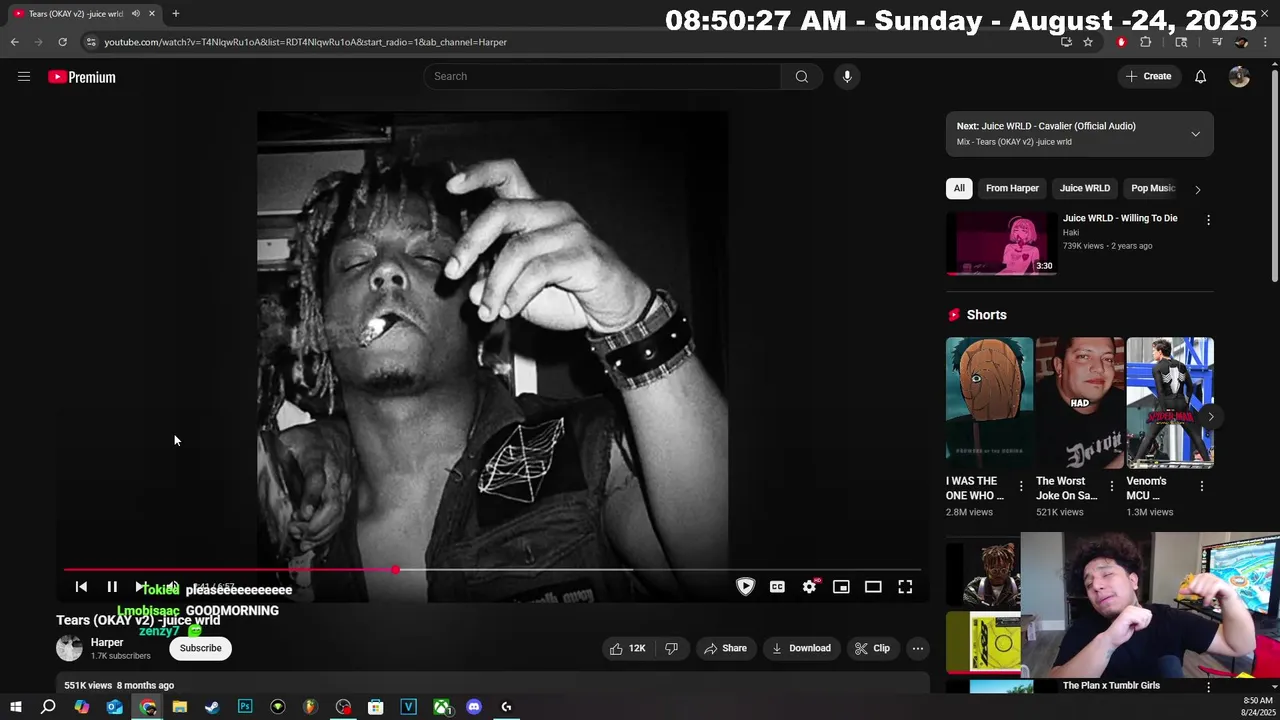Click the YouTube search box
This screenshot has width=1280, height=720.
[x=603, y=76]
